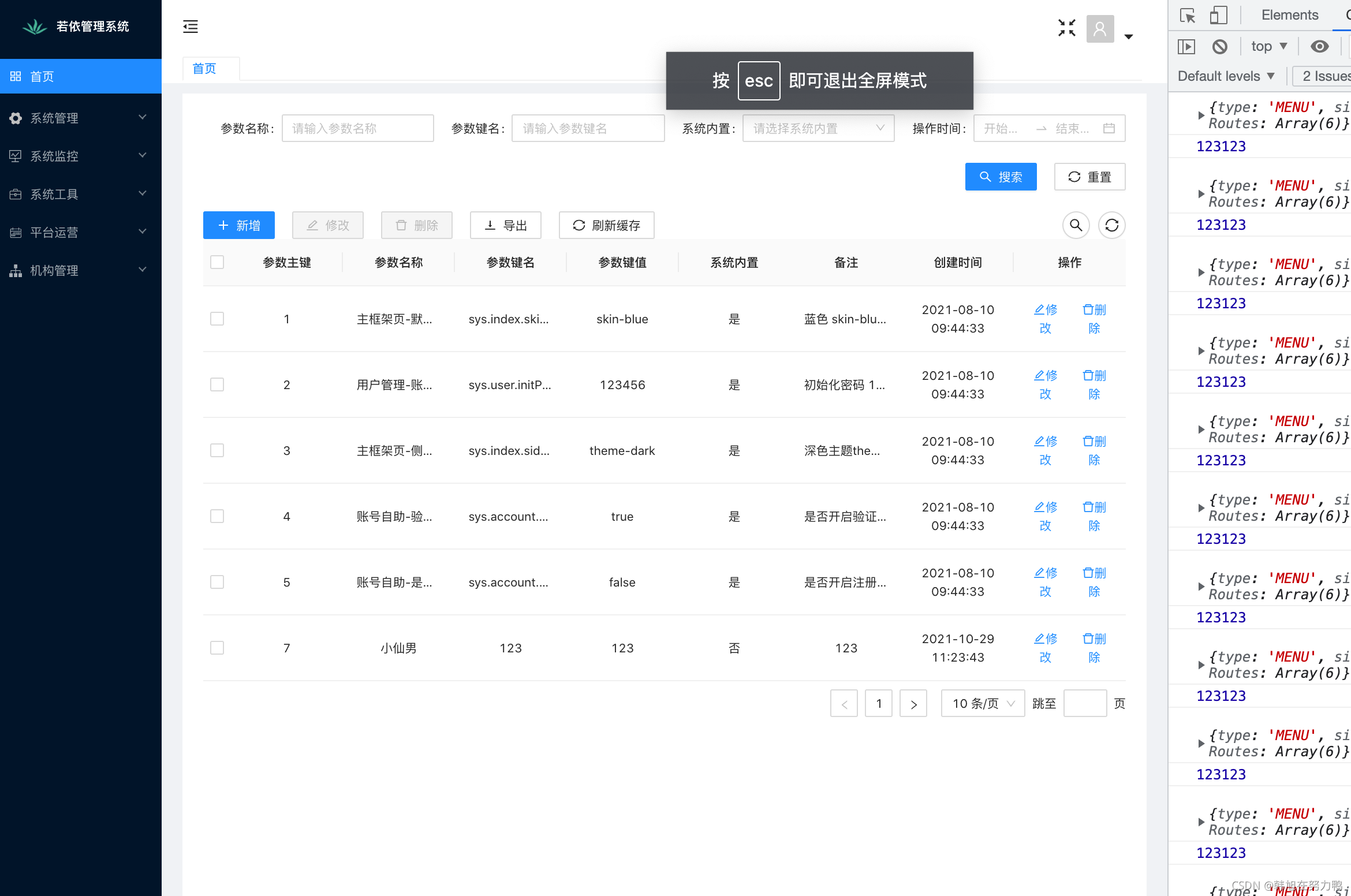The height and width of the screenshot is (896, 1351).
Task: Open the 系统内置 dropdown selector
Action: (818, 128)
